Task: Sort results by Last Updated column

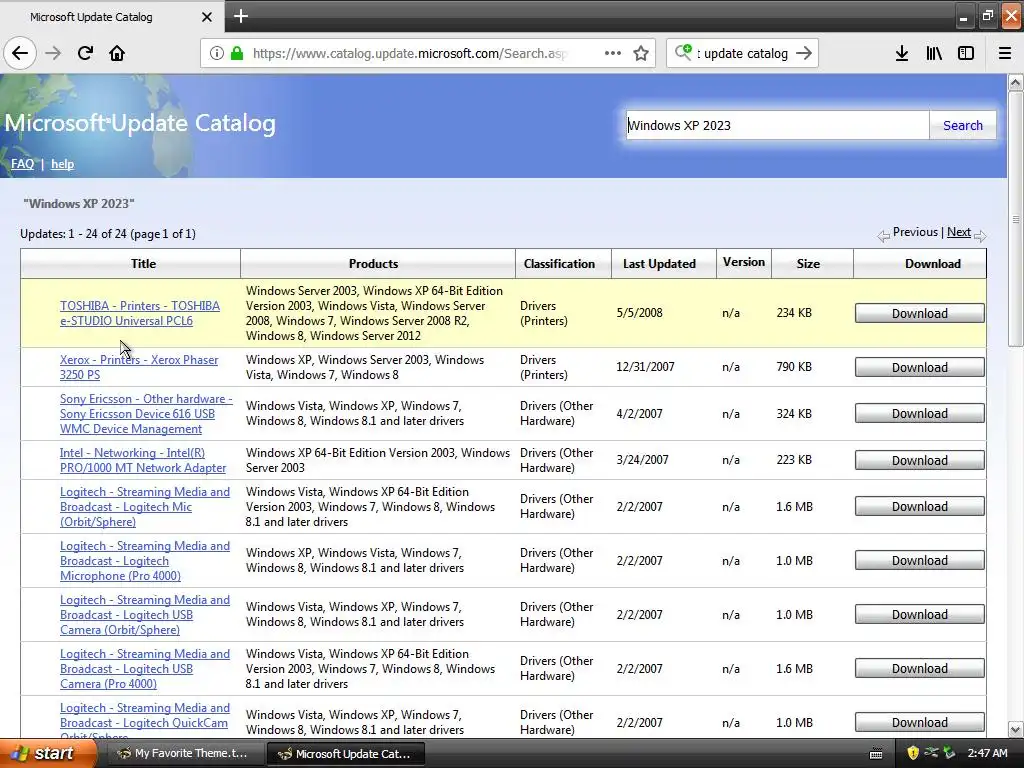Action: point(659,264)
